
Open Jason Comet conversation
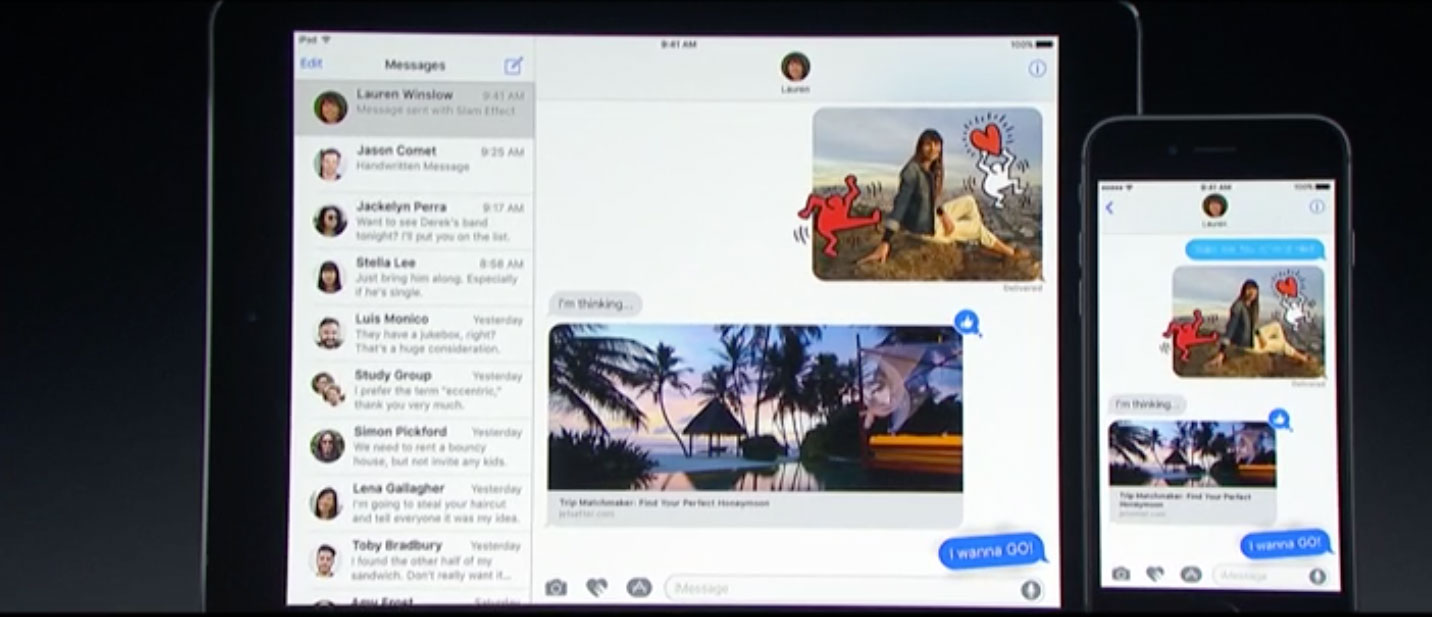[x=414, y=165]
